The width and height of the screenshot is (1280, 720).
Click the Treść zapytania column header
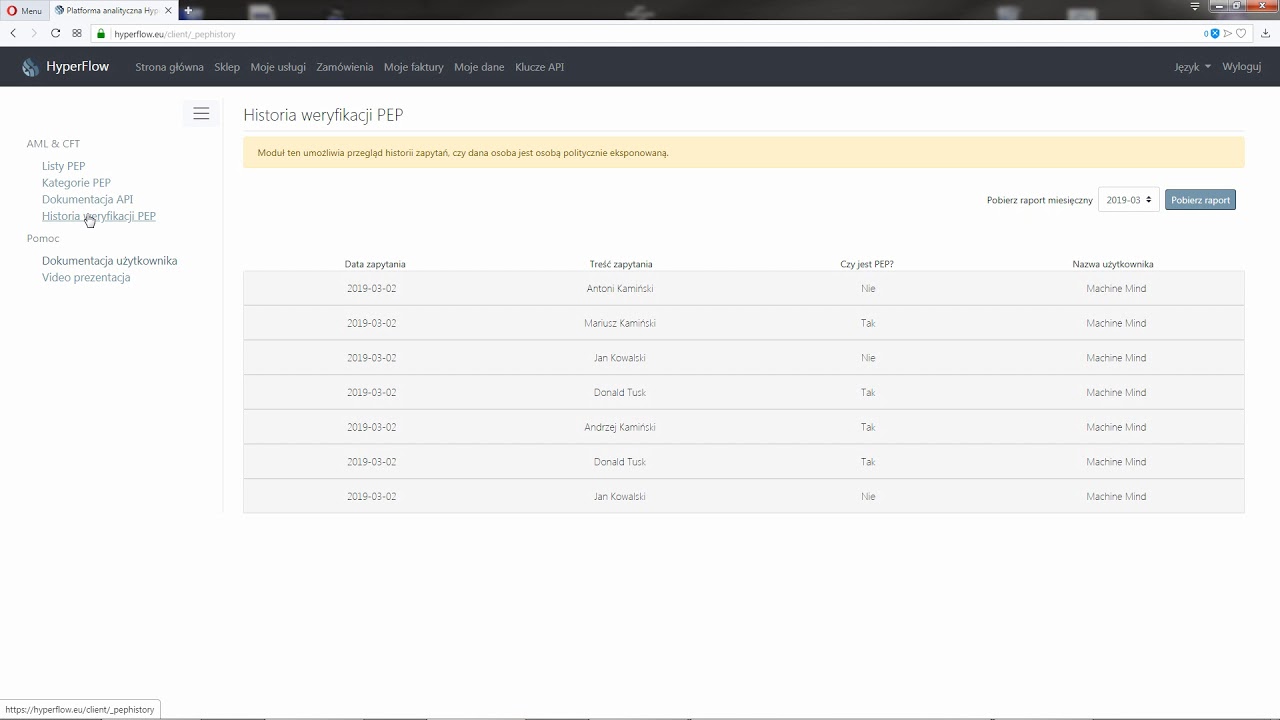621,264
